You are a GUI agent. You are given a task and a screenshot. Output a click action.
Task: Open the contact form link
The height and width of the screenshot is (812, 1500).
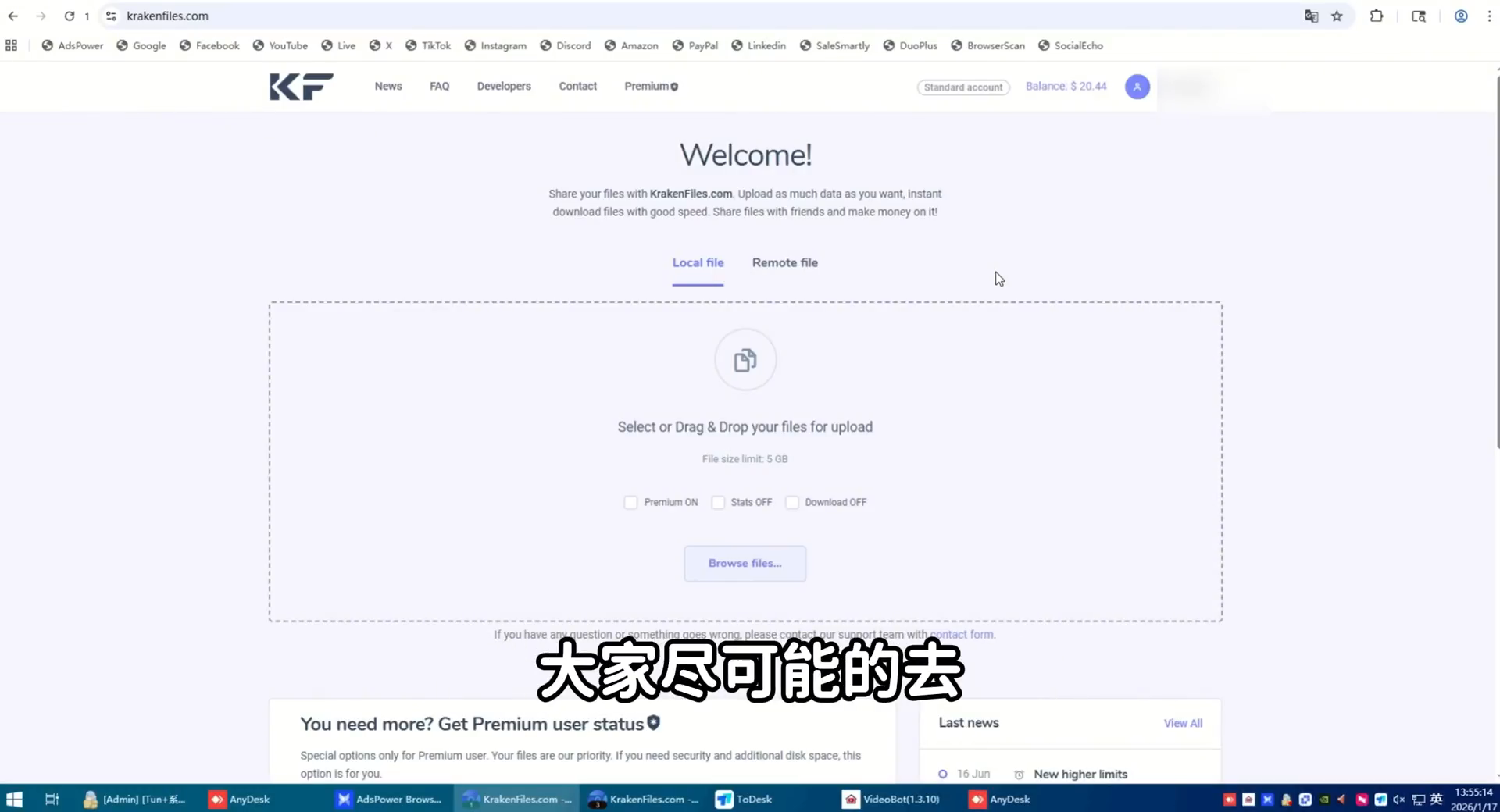[962, 635]
